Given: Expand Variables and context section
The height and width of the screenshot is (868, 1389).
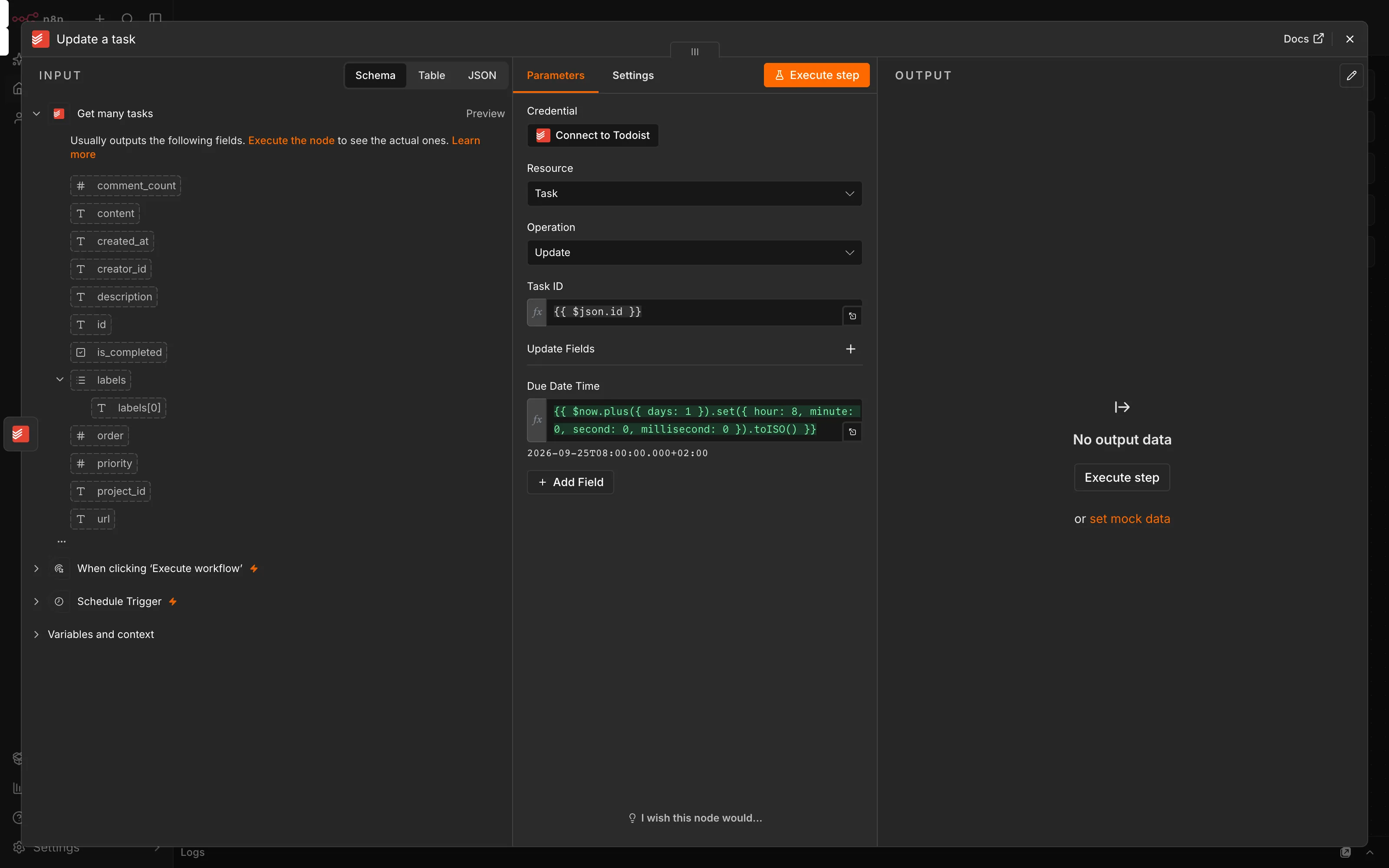Looking at the screenshot, I should pos(36,635).
